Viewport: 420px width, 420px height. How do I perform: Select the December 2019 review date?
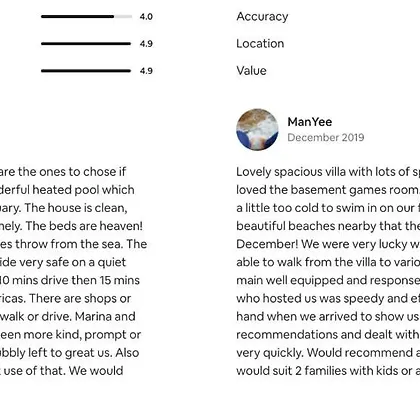(326, 137)
